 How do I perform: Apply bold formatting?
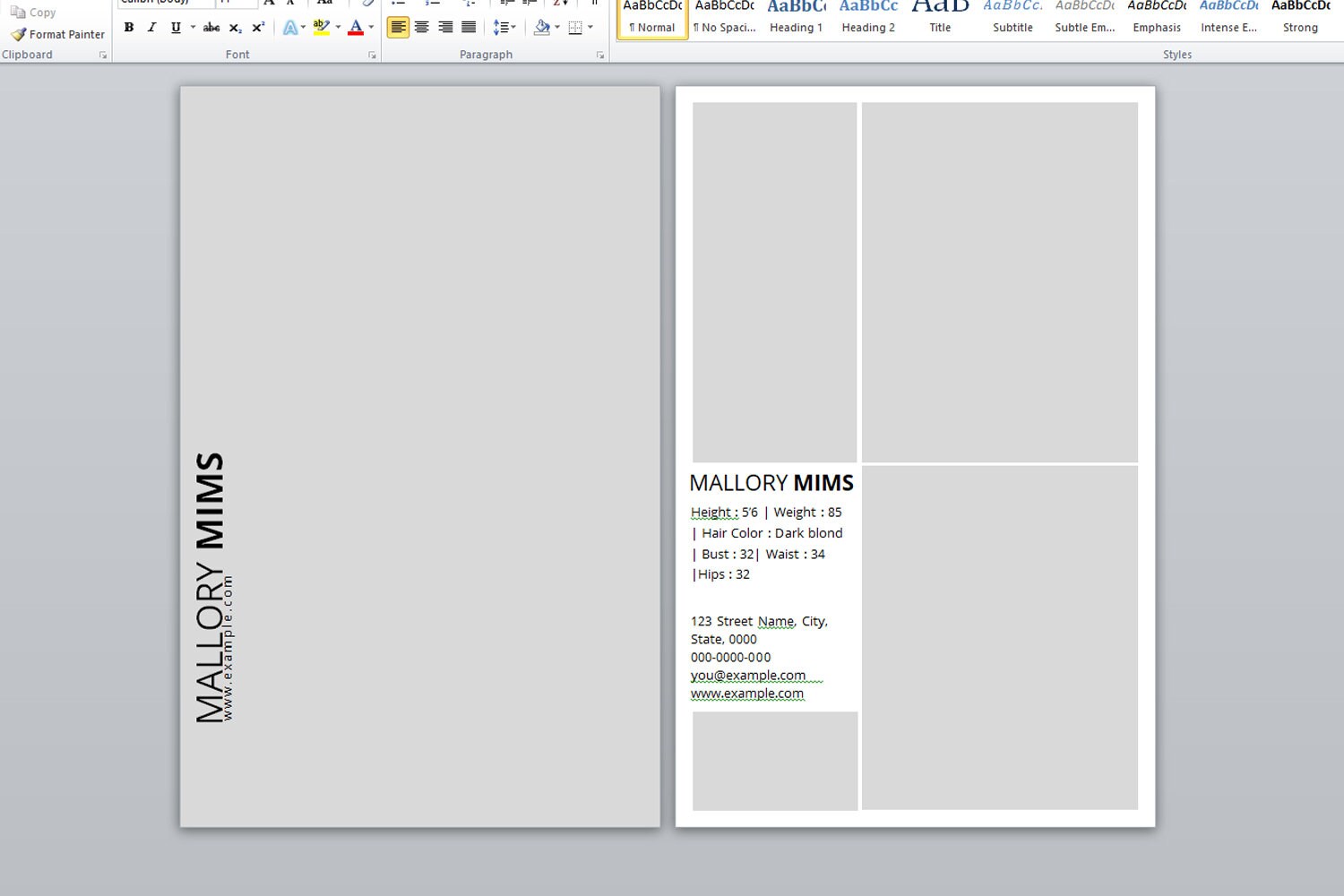(x=128, y=27)
